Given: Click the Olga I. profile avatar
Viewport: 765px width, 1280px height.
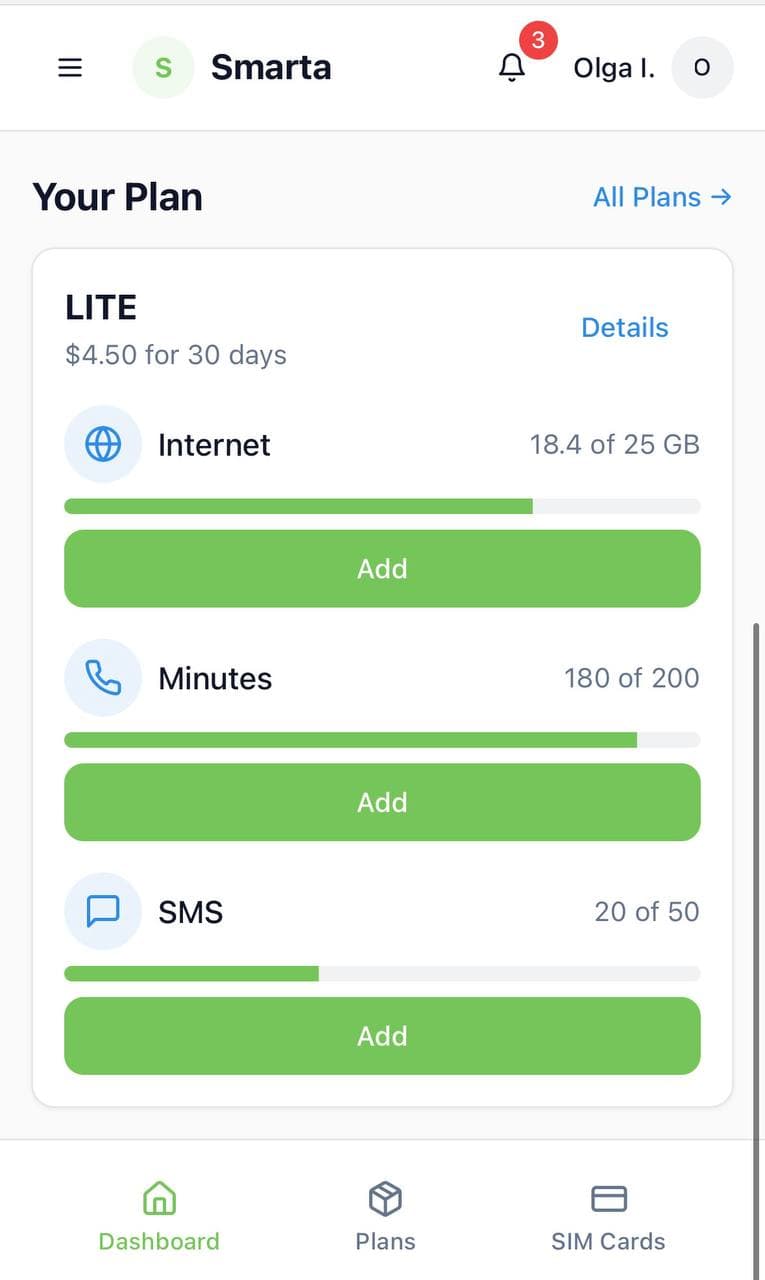Looking at the screenshot, I should (702, 67).
